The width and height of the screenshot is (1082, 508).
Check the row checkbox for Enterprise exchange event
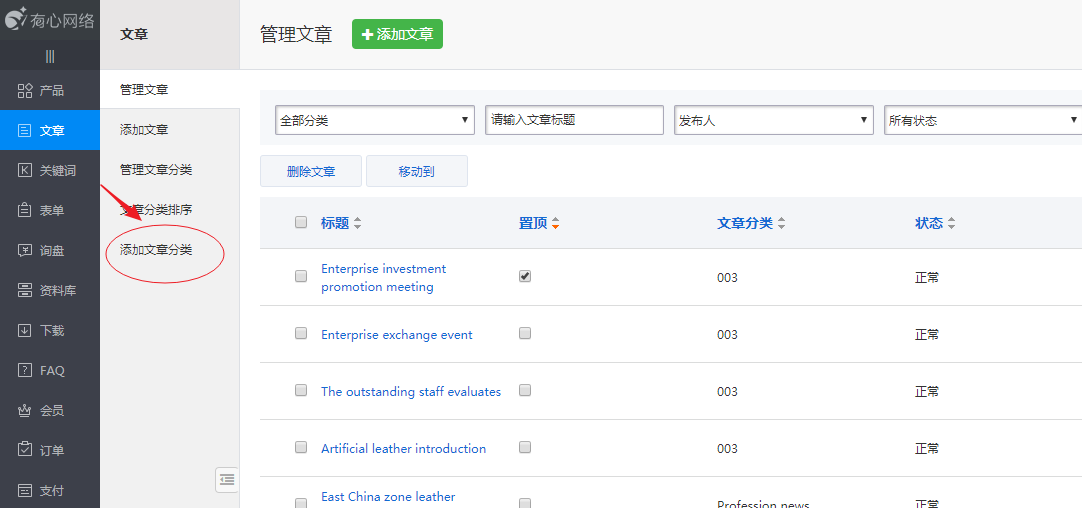(x=301, y=334)
